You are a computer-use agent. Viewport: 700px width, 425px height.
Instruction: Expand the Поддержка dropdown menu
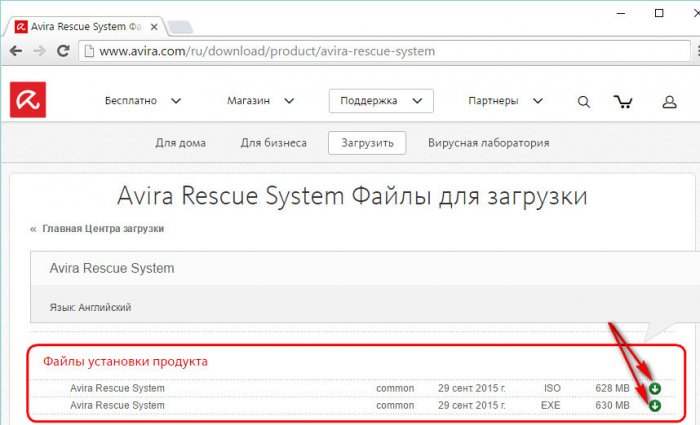[x=381, y=101]
